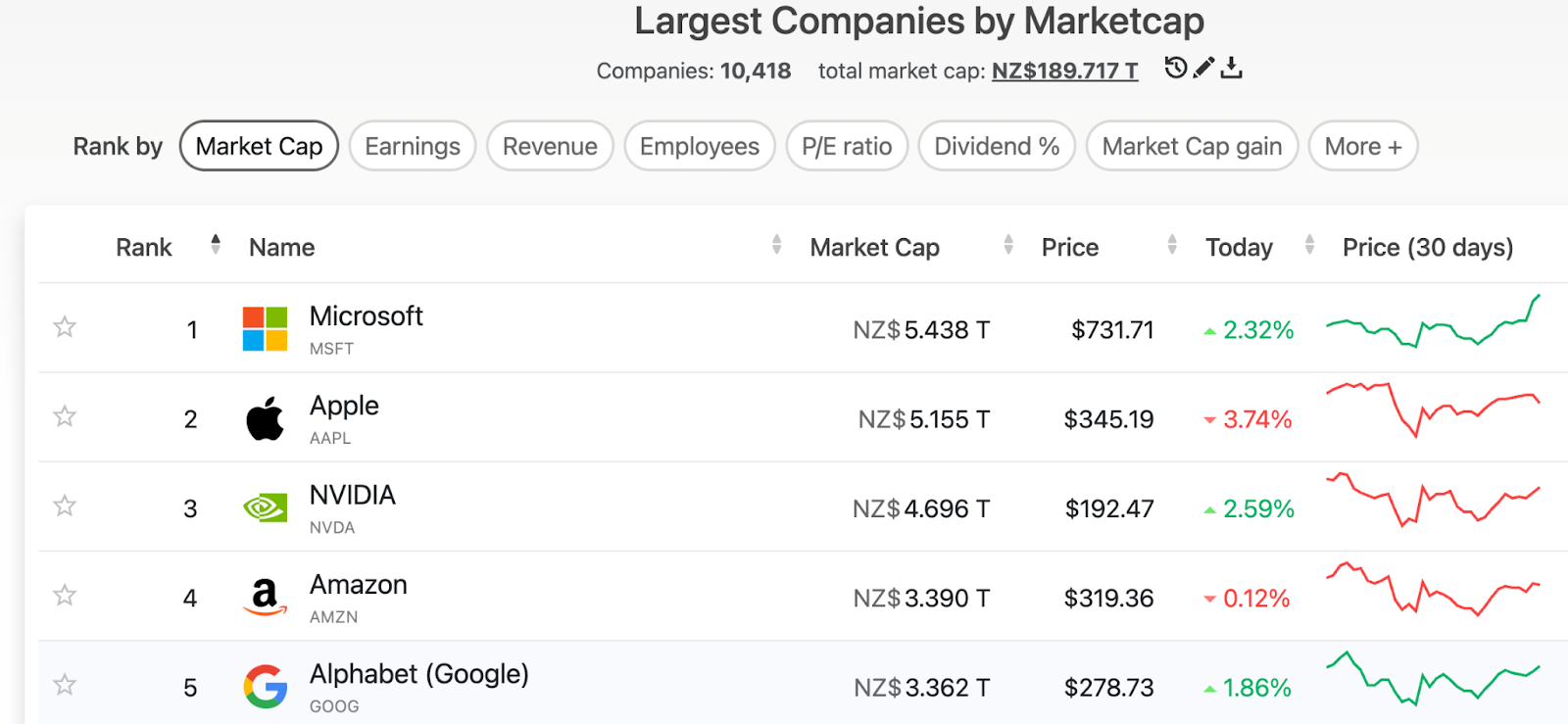Viewport: 1568px width, 724px height.
Task: Click the 2.59% daily change
Action: (x=1249, y=508)
